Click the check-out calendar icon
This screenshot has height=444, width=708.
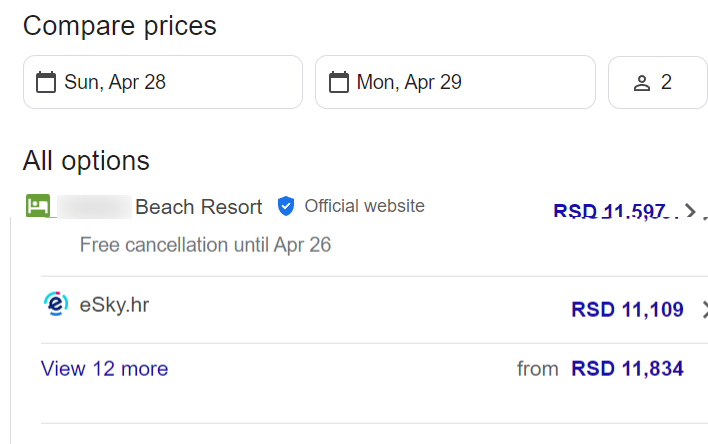339,82
